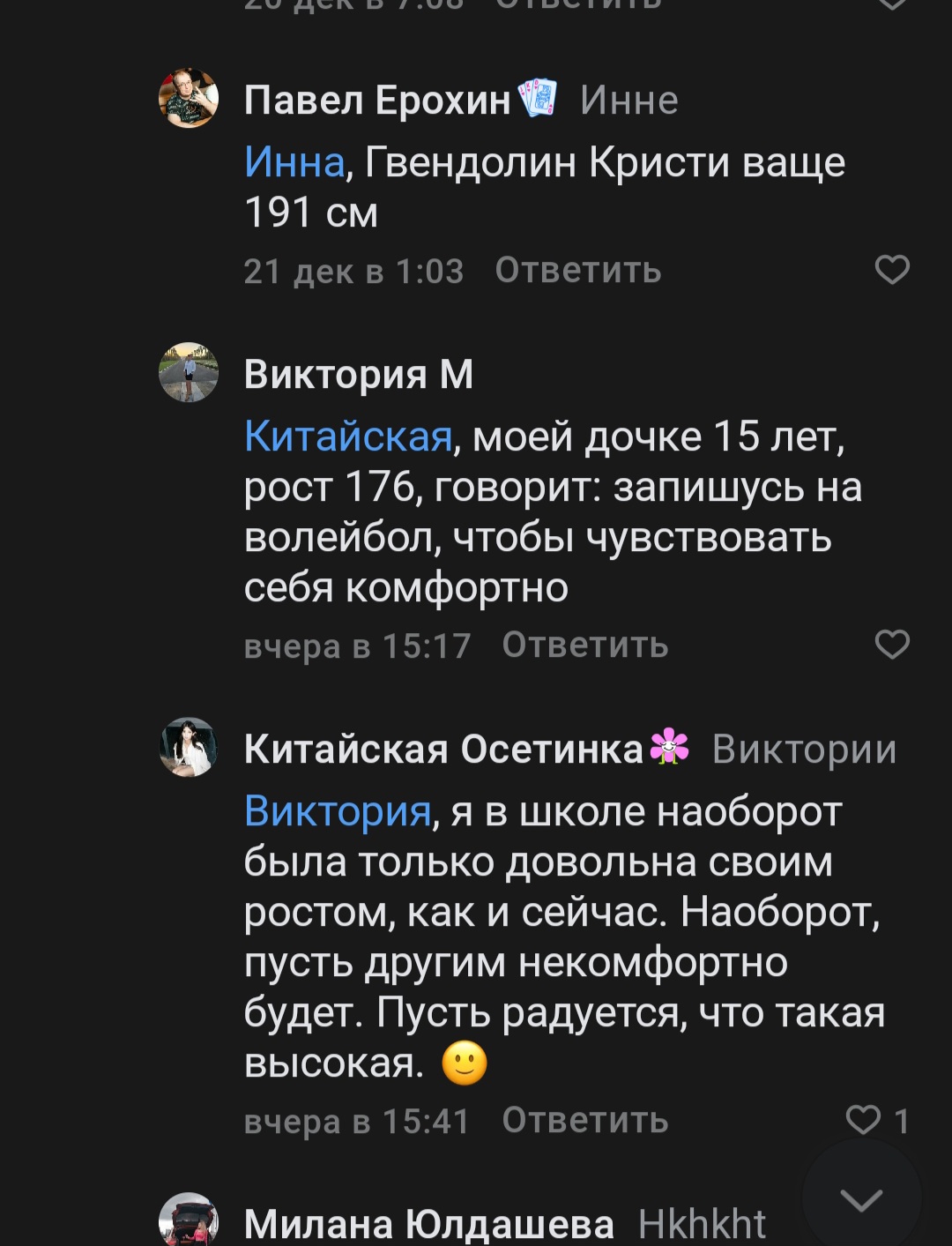Open Китайская Осетинка's profile avatar

(x=189, y=748)
